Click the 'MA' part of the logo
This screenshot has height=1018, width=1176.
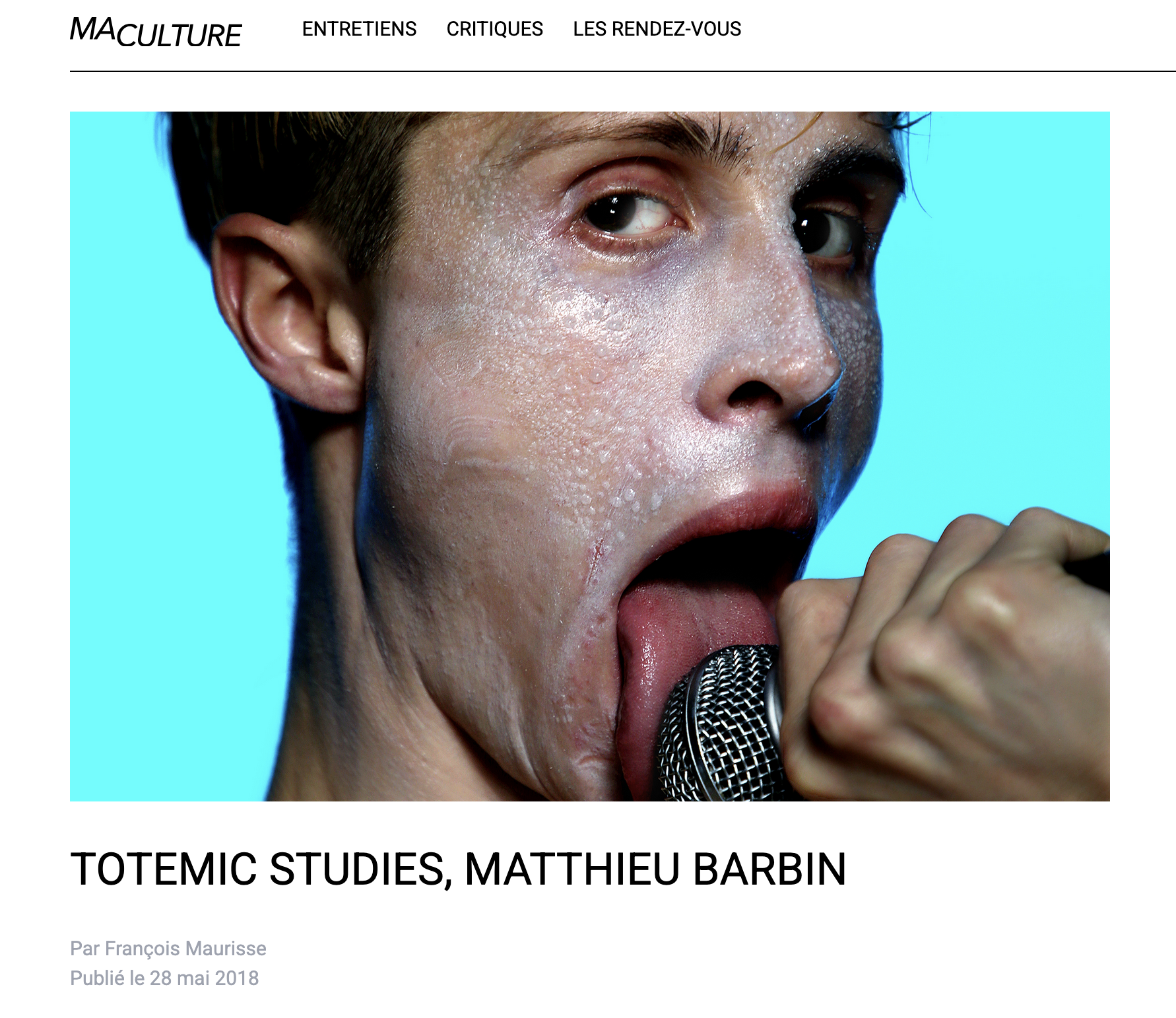(94, 29)
